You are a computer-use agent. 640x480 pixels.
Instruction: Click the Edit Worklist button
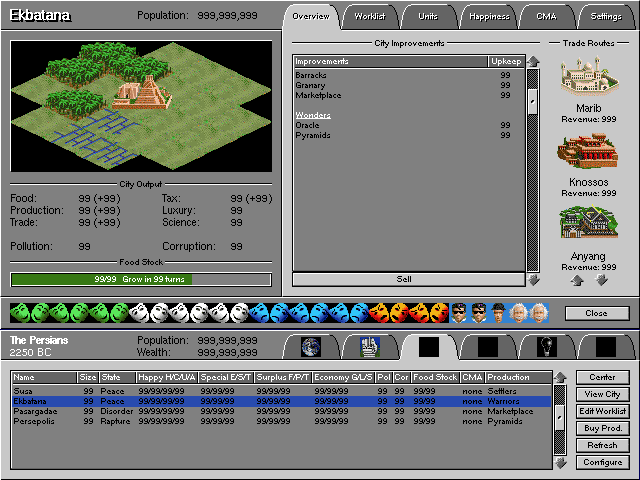pos(602,411)
